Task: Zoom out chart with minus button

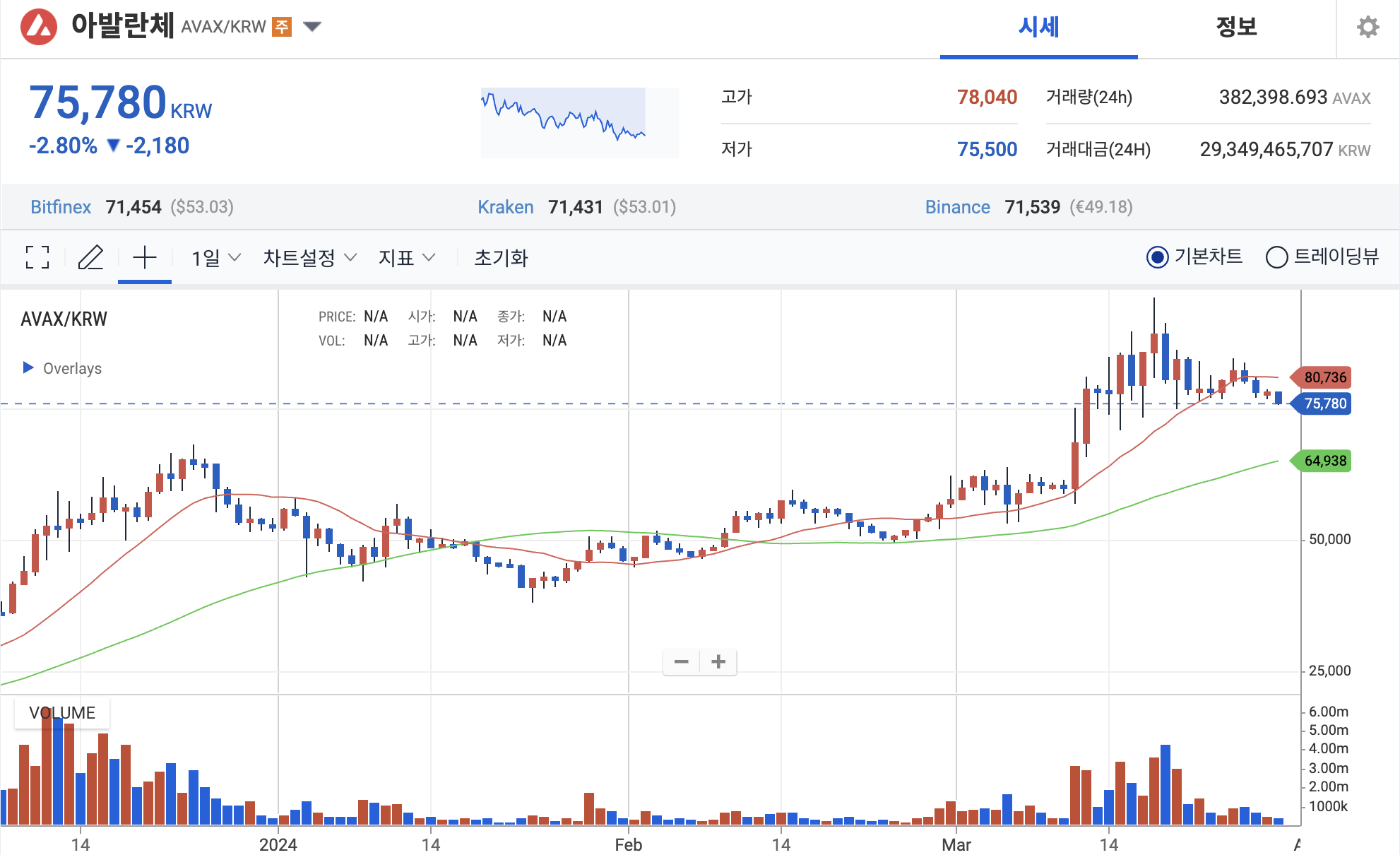Action: (681, 662)
